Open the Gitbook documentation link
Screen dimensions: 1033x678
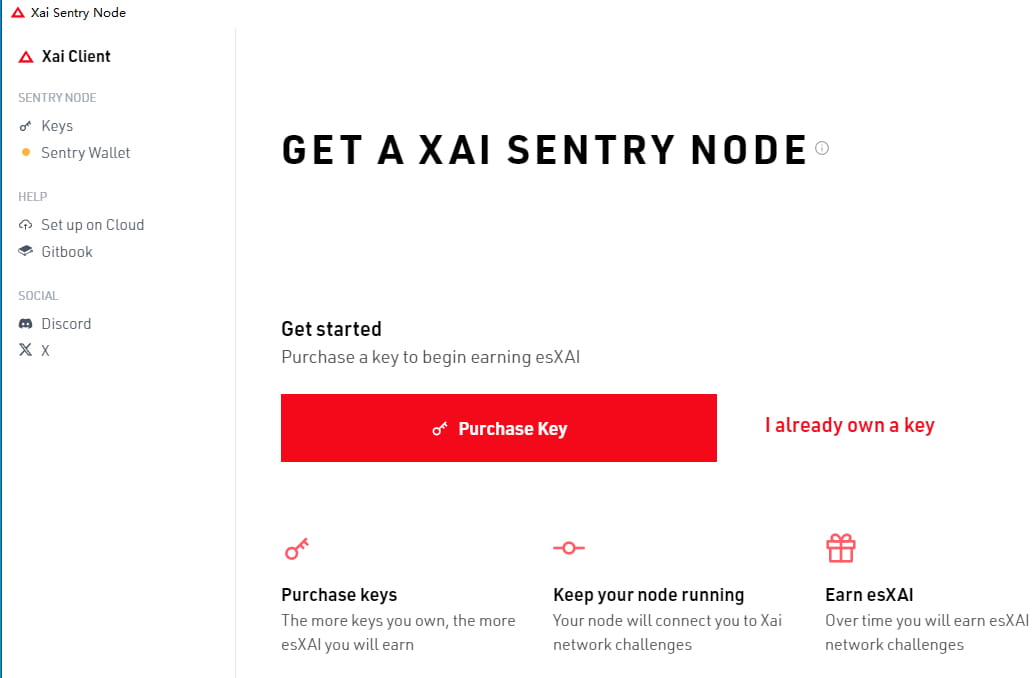(67, 252)
